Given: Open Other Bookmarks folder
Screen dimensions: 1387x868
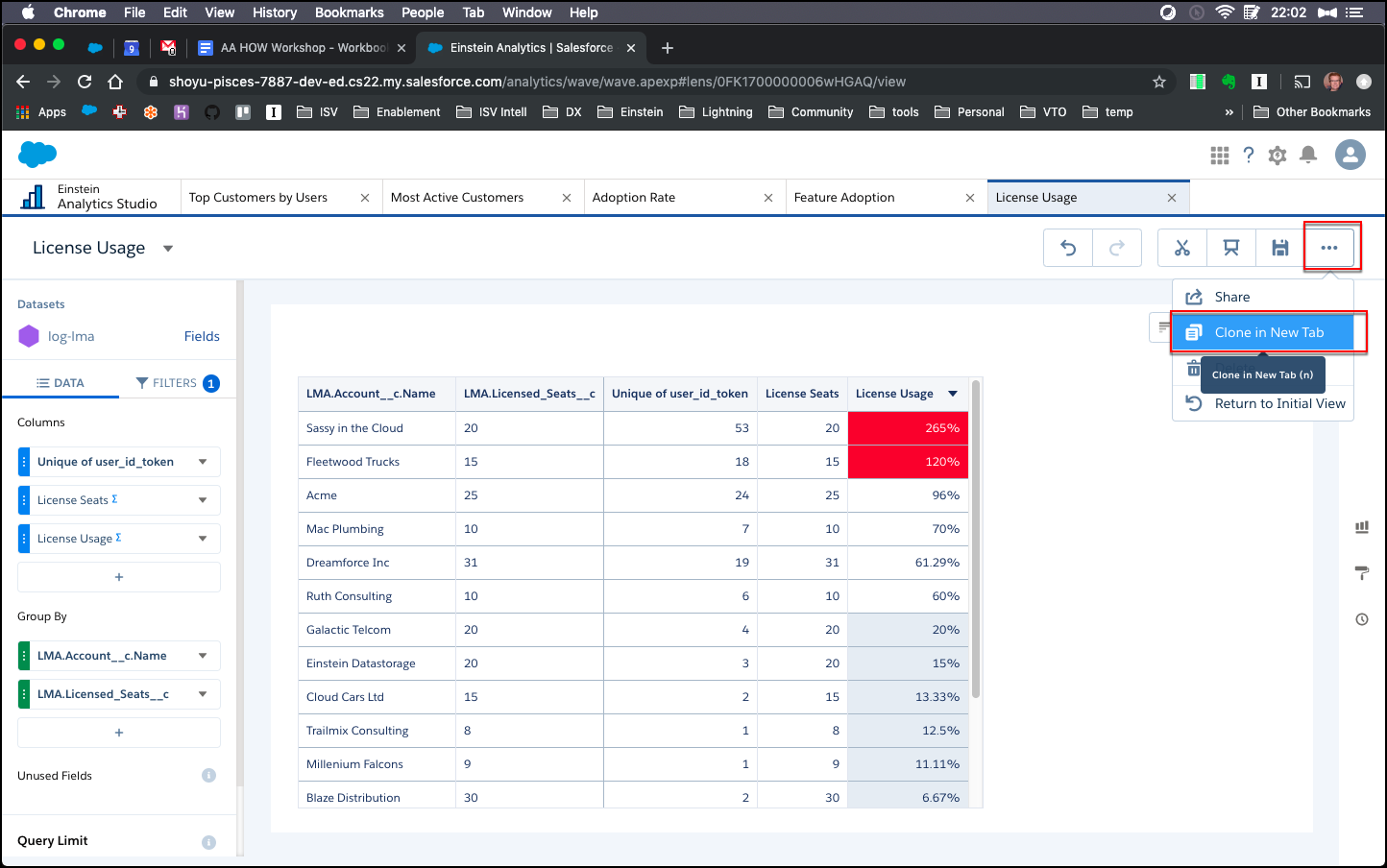Looking at the screenshot, I should point(1312,112).
